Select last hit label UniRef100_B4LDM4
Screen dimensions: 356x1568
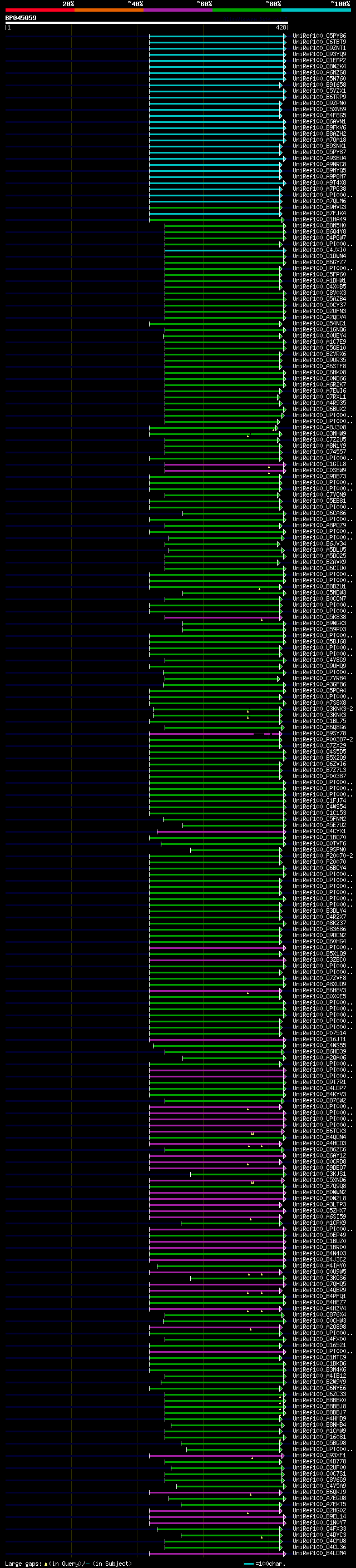319,1553
